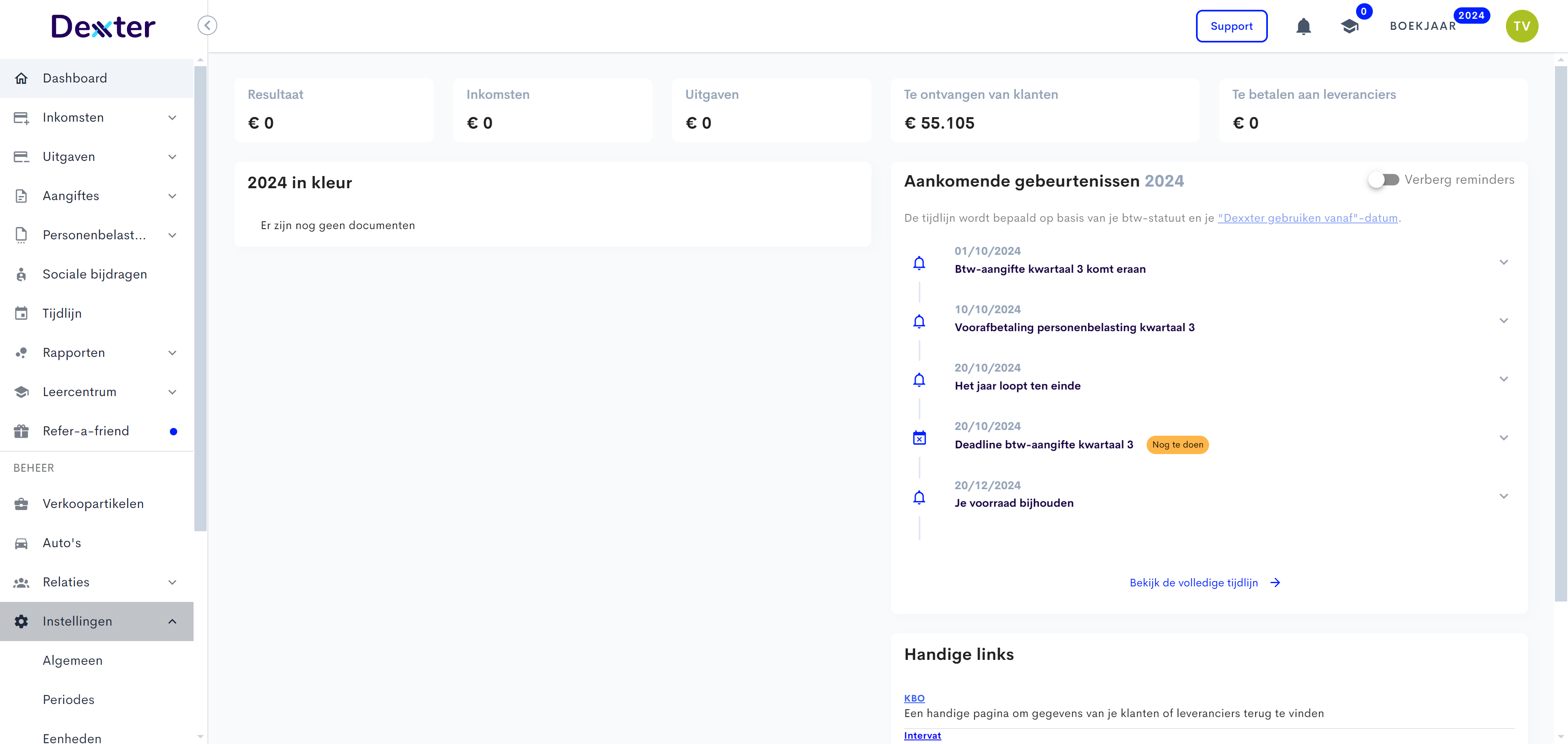Viewport: 1568px width, 744px height.
Task: Click the bell icon for Voorafbetaling personenbelasting
Action: pos(919,321)
